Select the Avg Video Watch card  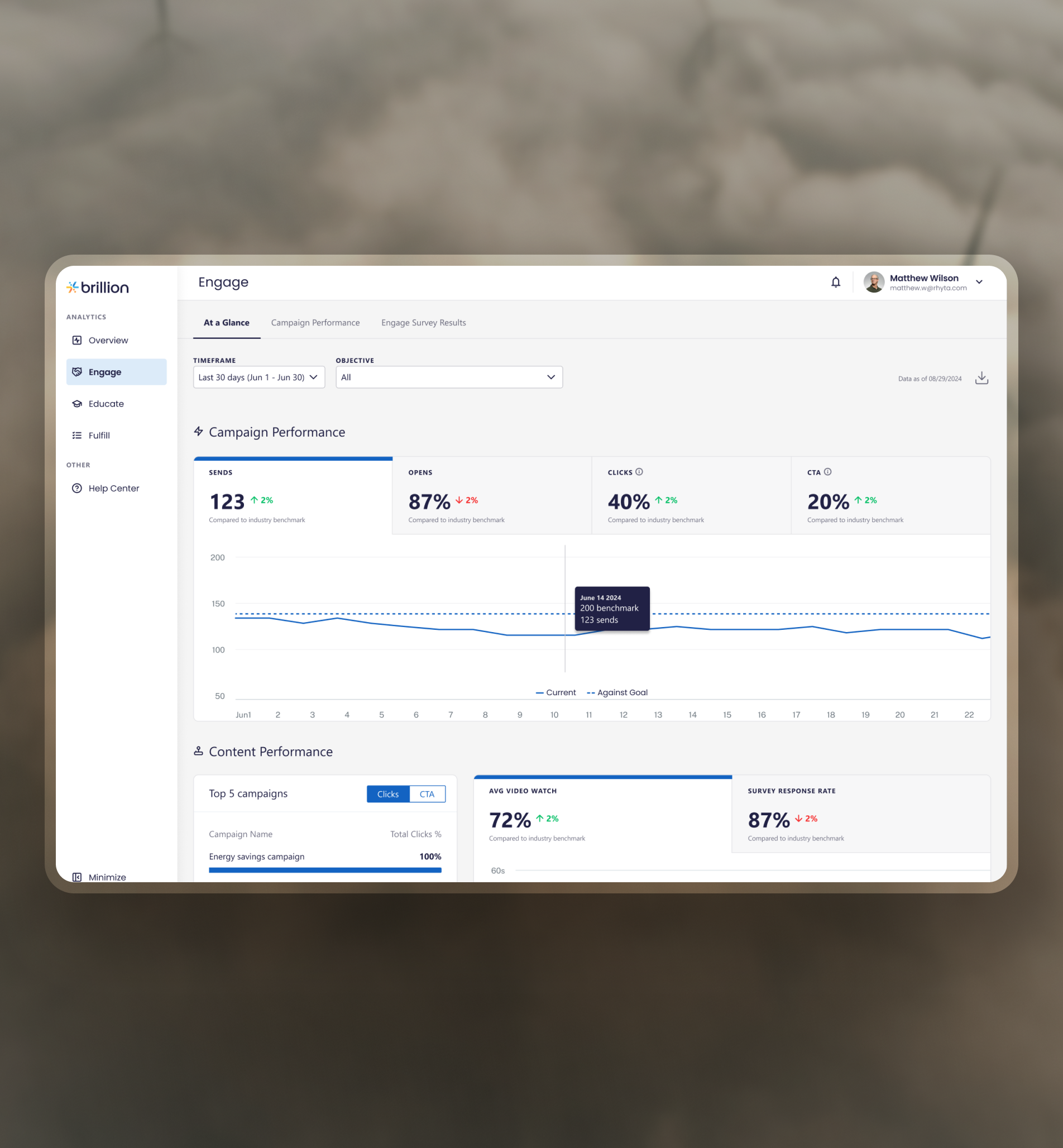tap(603, 815)
